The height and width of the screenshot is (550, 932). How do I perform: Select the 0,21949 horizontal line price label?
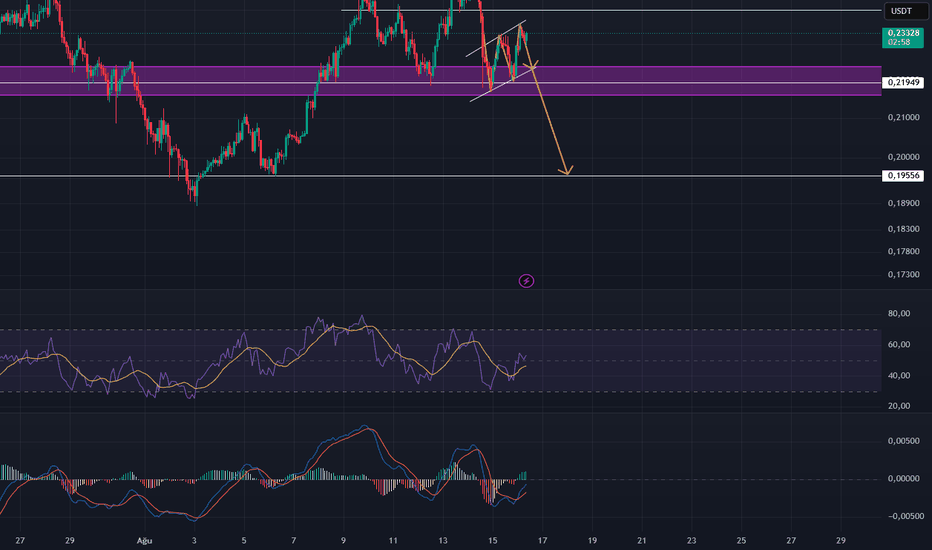point(903,82)
